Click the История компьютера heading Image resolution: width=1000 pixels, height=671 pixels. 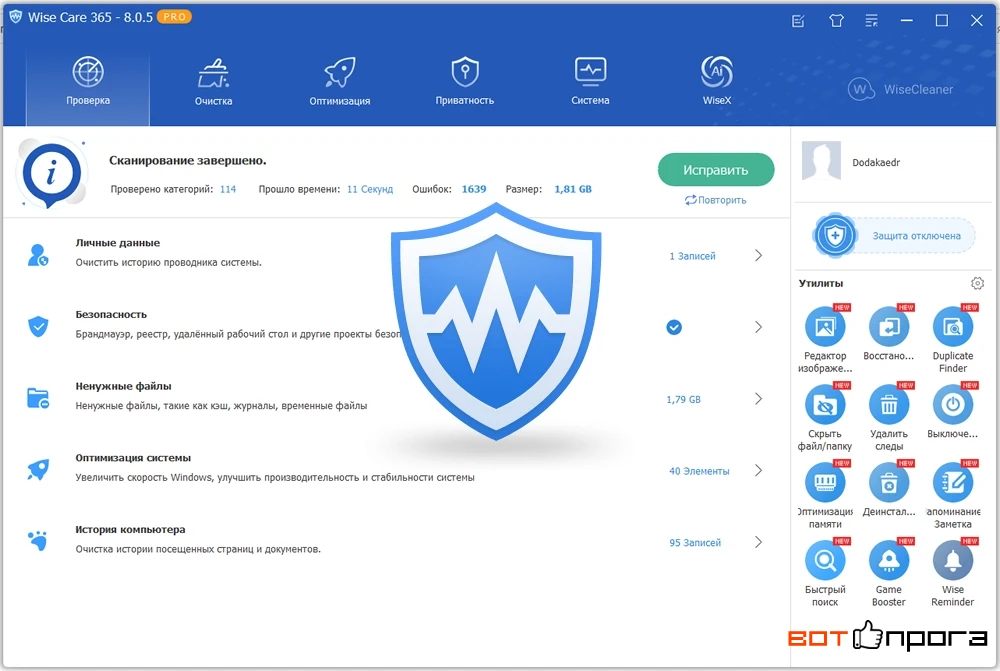130,529
